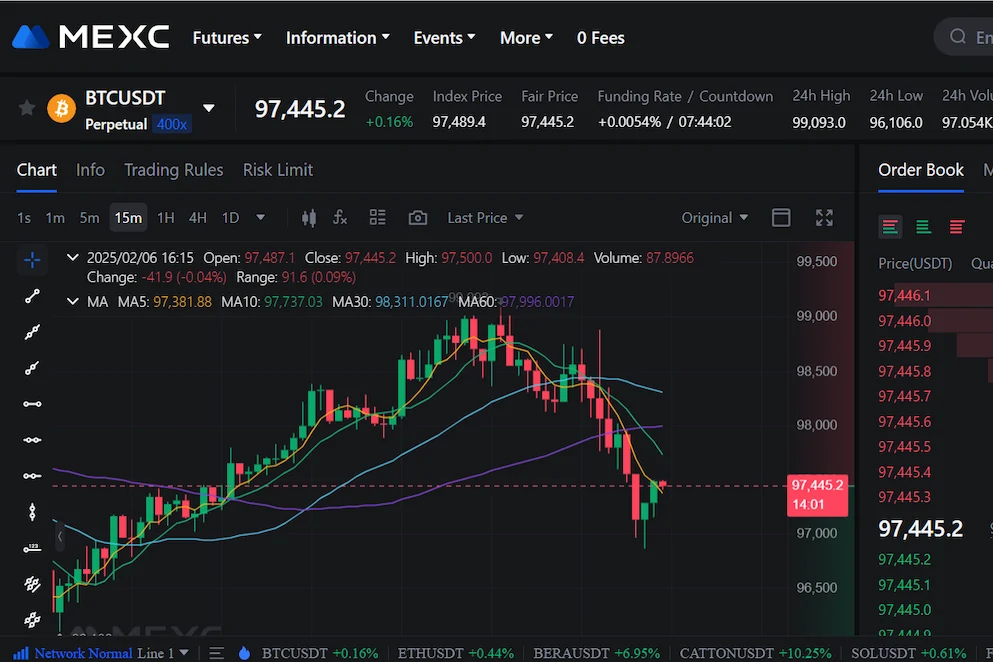Select the extended line drawing tool
This screenshot has width=993, height=662.
click(x=32, y=368)
